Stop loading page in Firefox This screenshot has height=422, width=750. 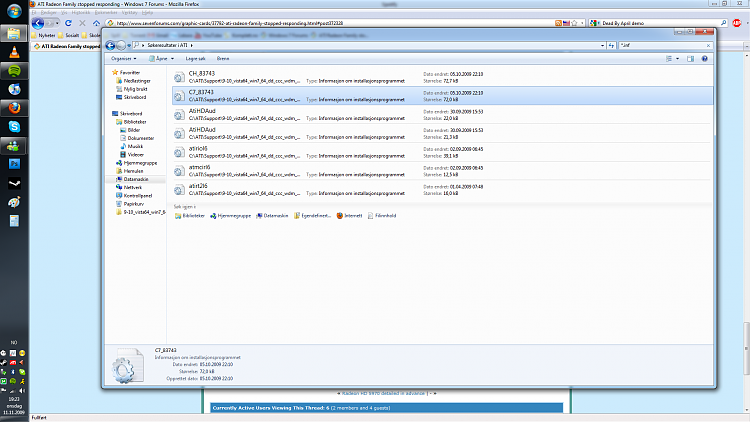82,23
